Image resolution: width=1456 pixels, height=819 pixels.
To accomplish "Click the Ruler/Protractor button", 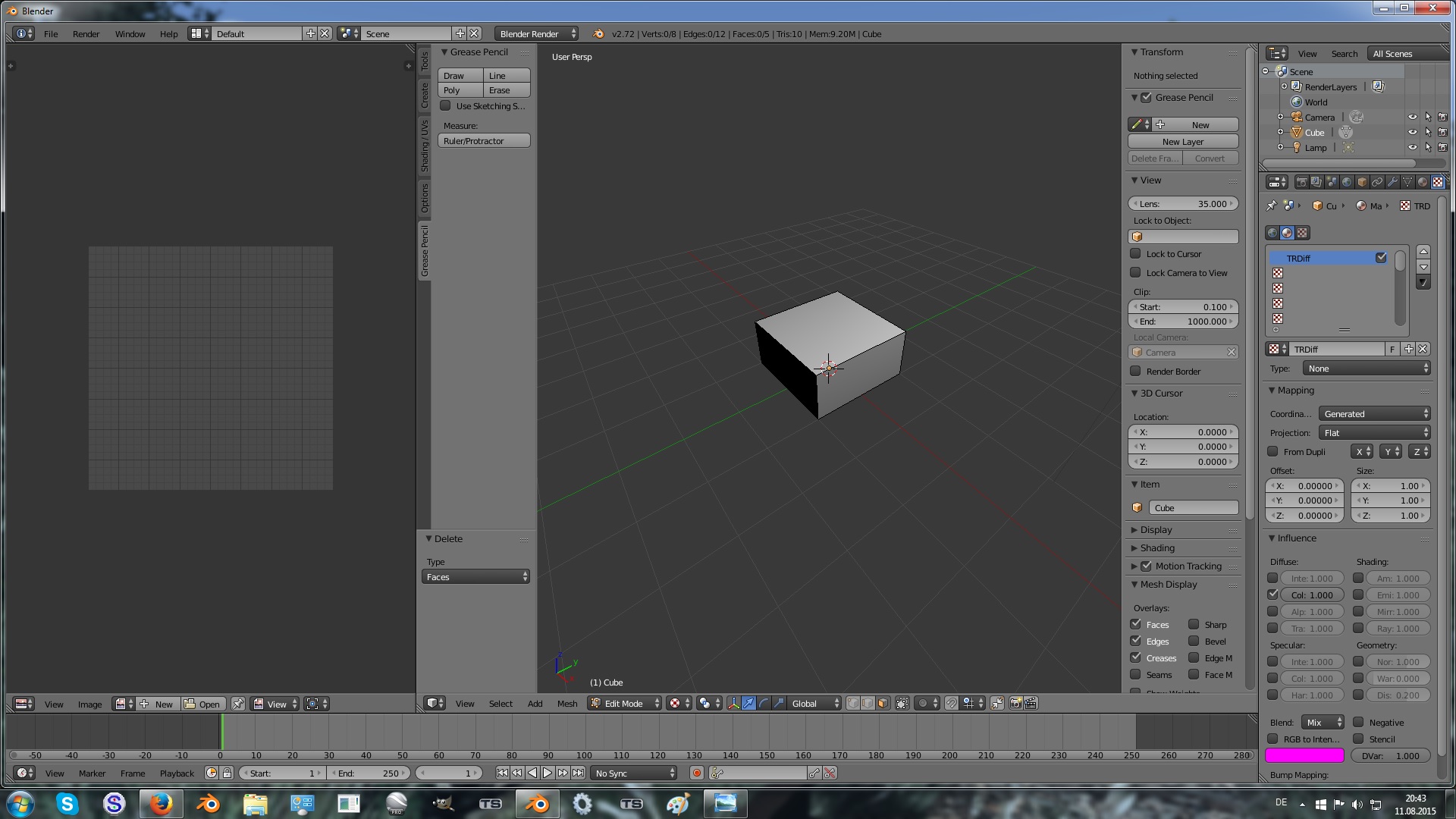I will tap(483, 141).
